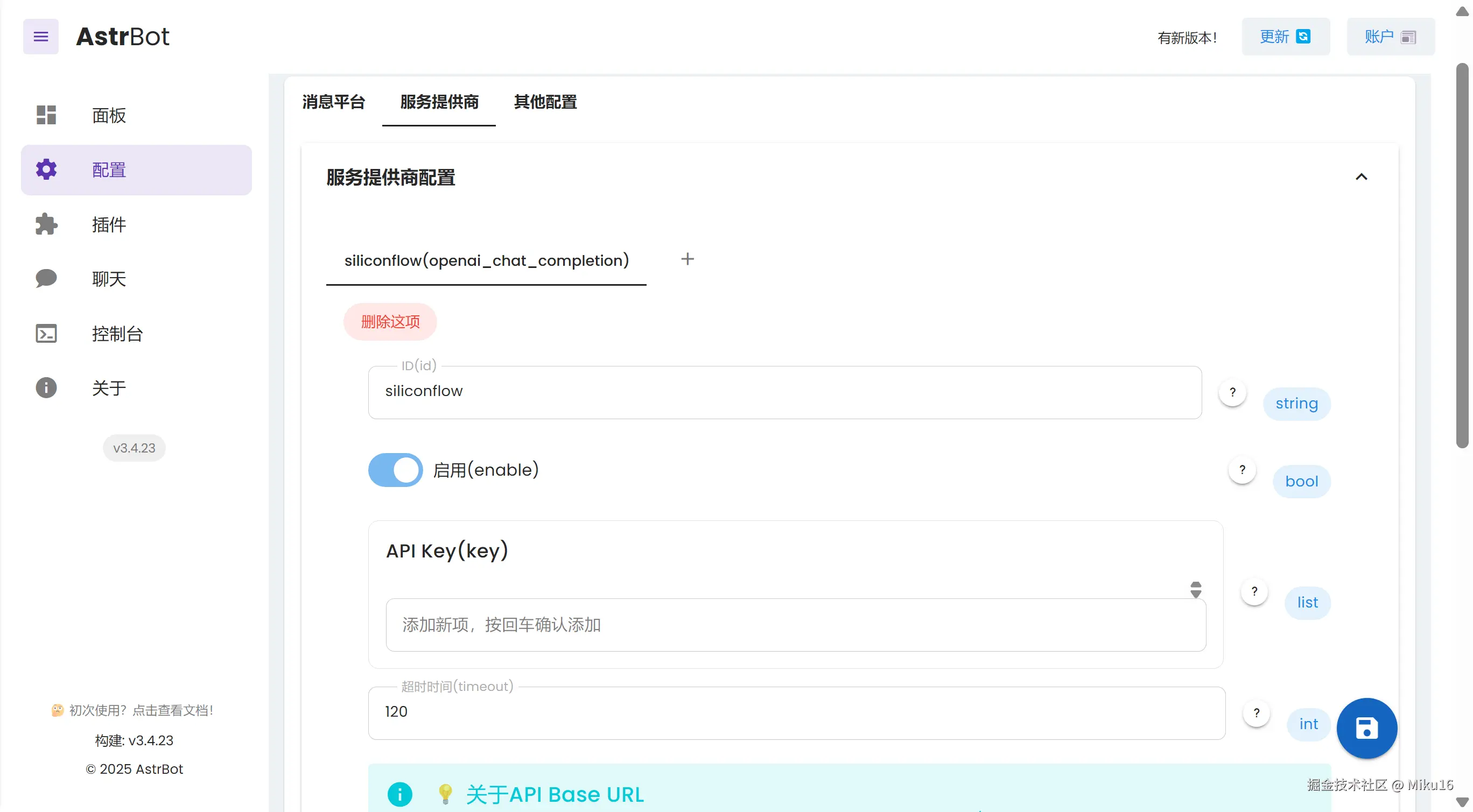Disable the 启用(enable) switch

[395, 470]
